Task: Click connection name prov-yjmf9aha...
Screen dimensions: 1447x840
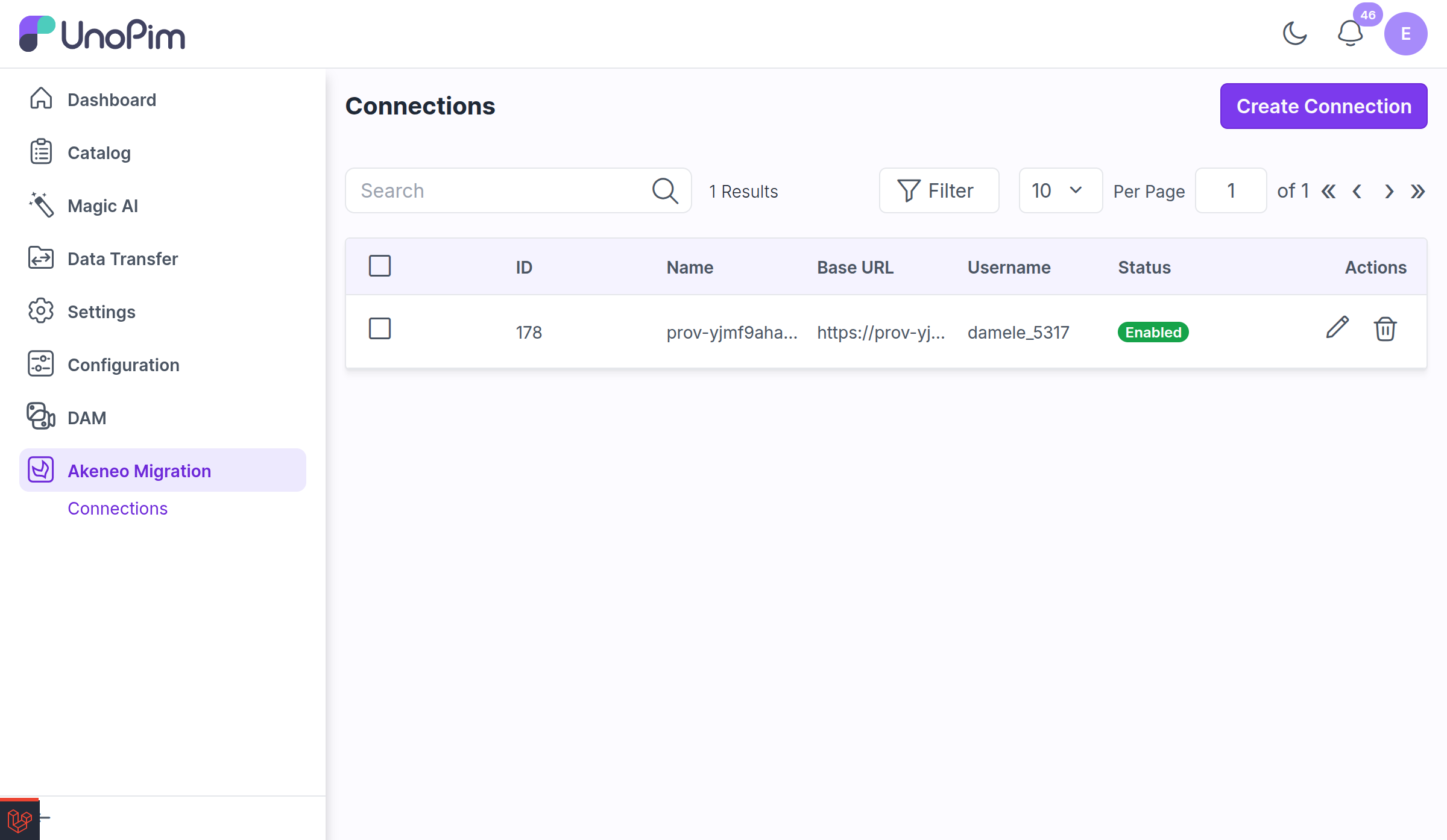Action: (x=732, y=332)
